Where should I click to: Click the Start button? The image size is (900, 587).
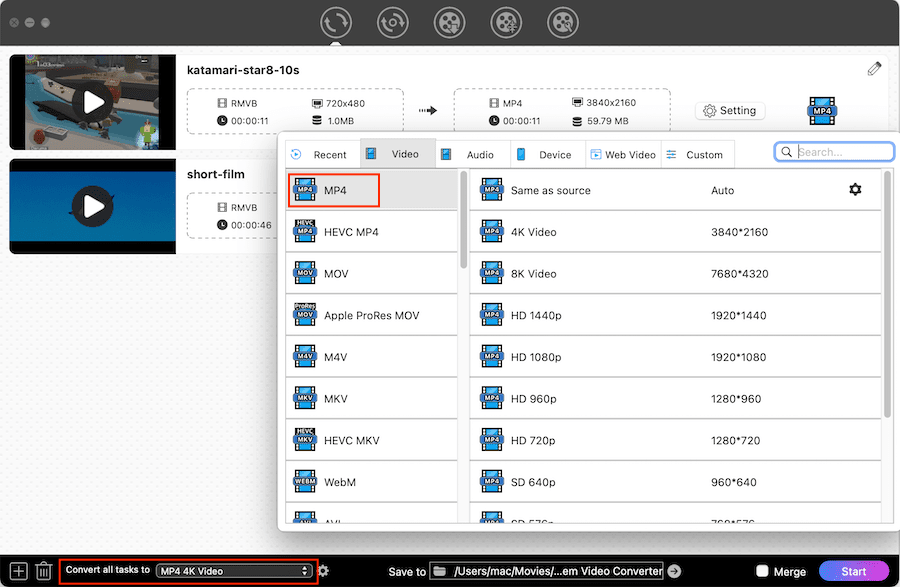pyautogui.click(x=854, y=571)
